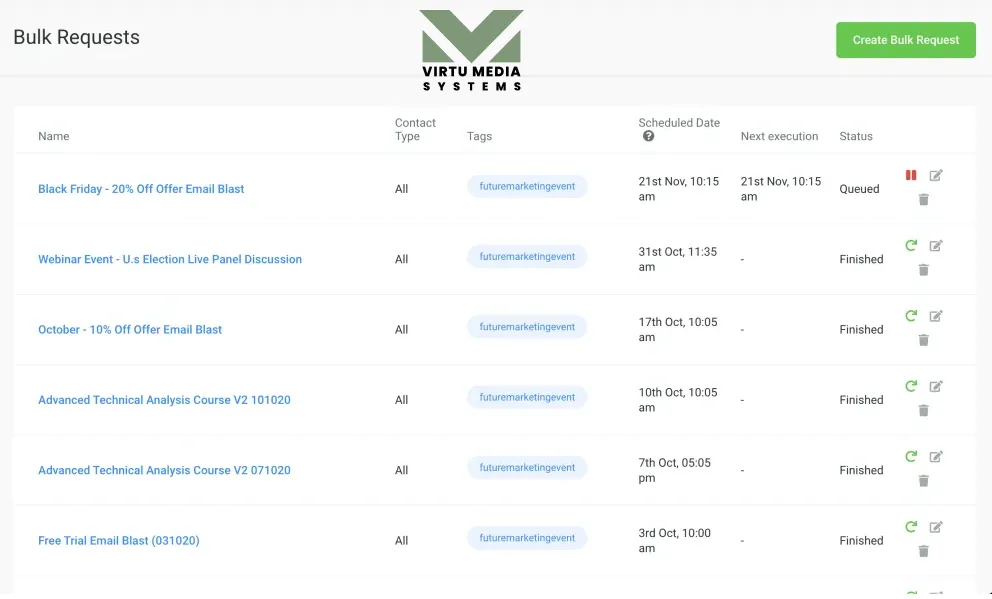Click the Create Bulk Request button
The height and width of the screenshot is (599, 992).
[905, 40]
